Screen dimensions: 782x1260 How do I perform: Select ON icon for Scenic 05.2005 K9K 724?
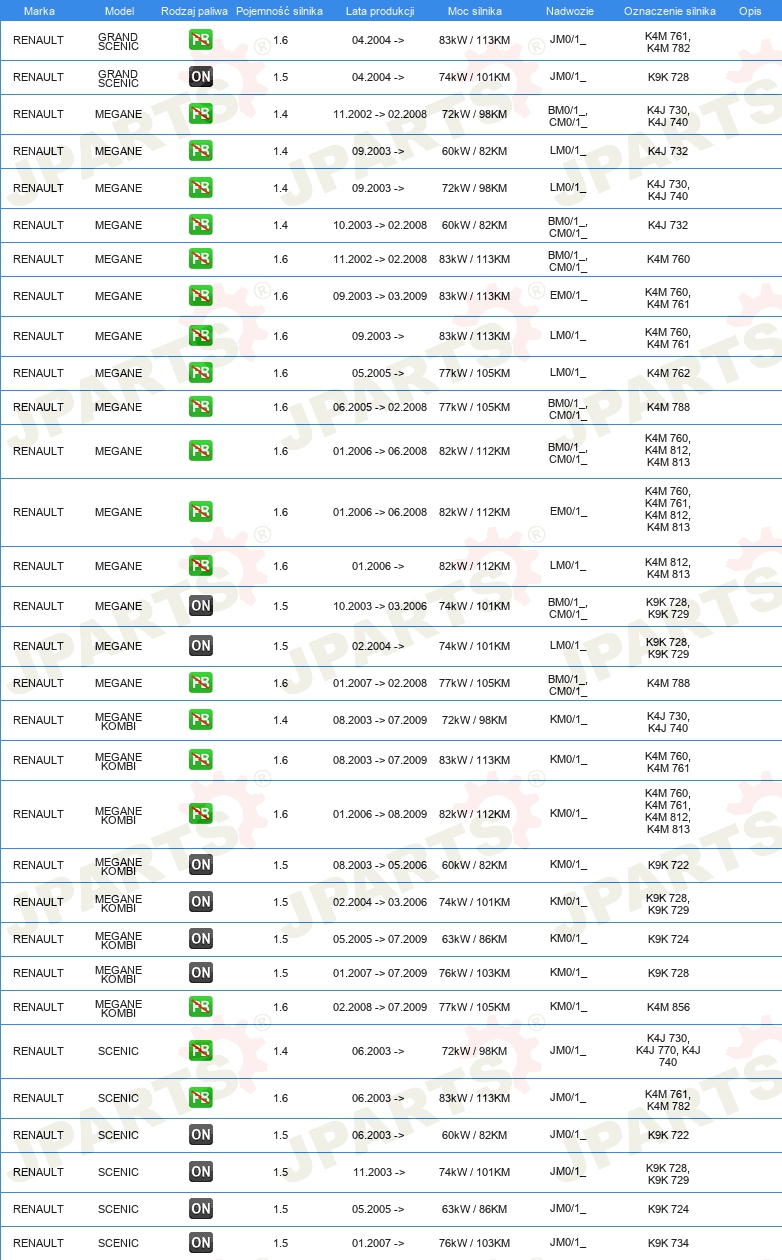tap(200, 1209)
